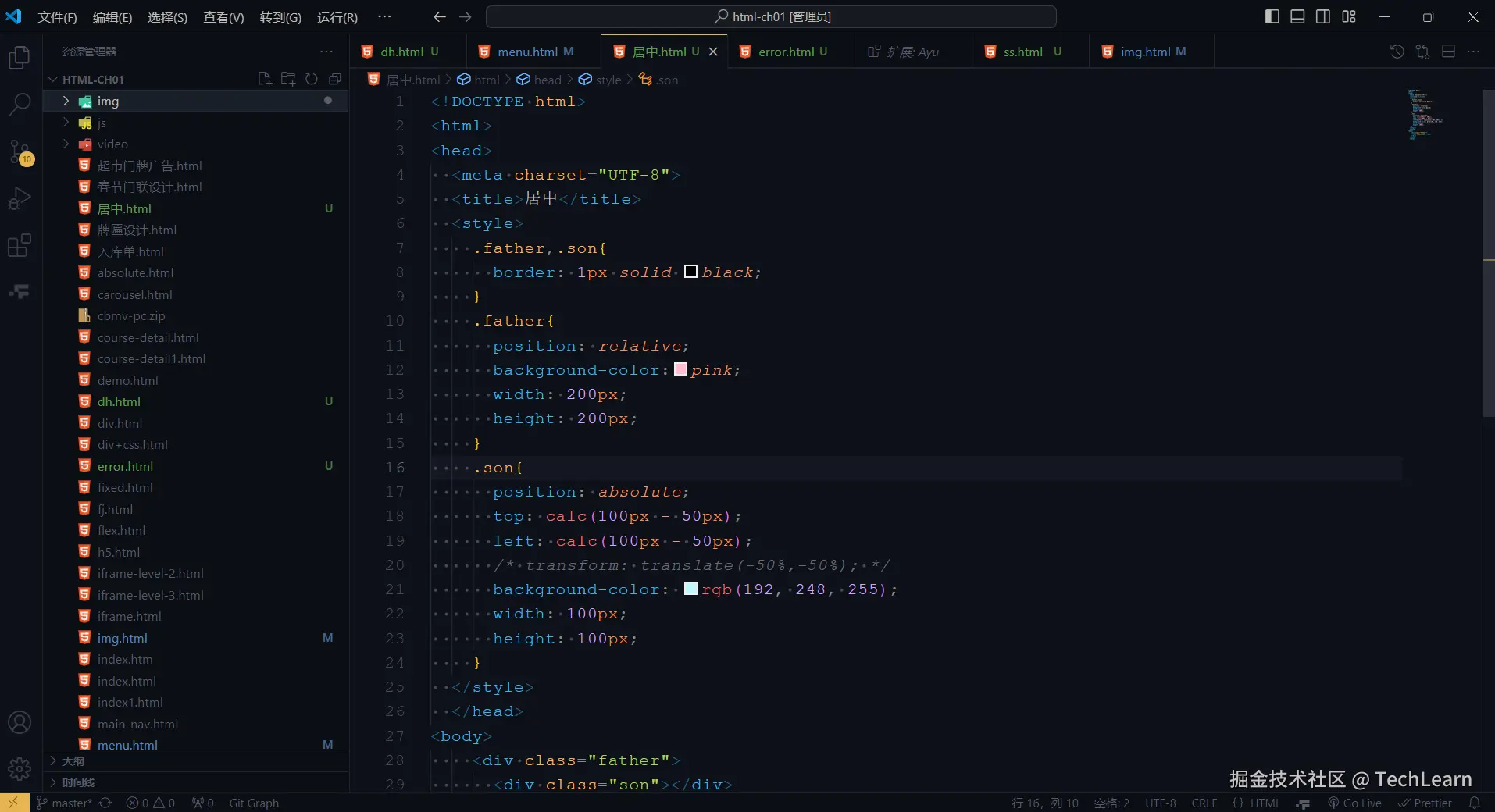Viewport: 1495px width, 812px height.
Task: Toggle the bottom panel visibility
Action: [1297, 16]
